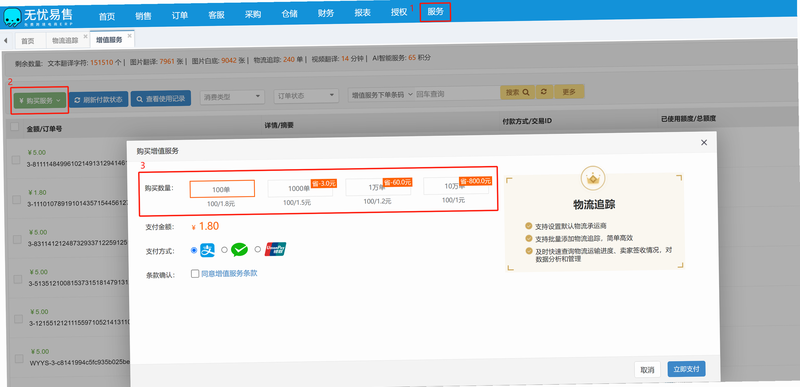Focus the 回车查询 search input
800x387 pixels.
click(457, 94)
